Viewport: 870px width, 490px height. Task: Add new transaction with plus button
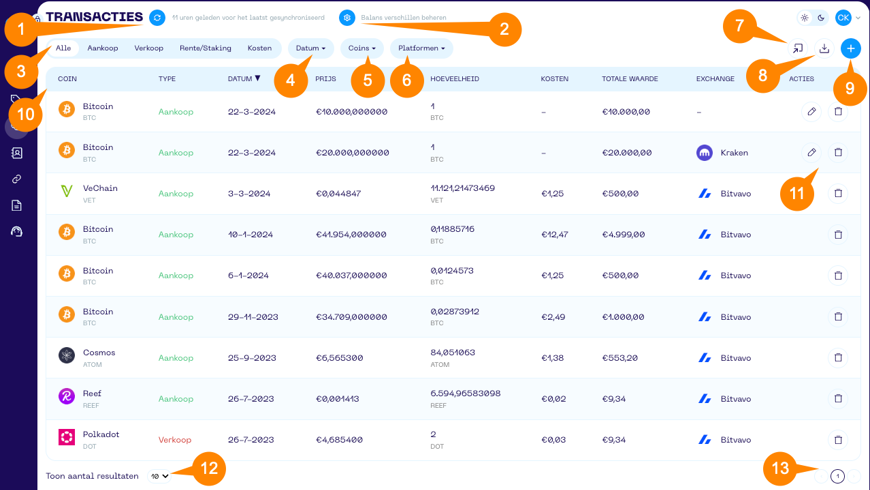(850, 48)
